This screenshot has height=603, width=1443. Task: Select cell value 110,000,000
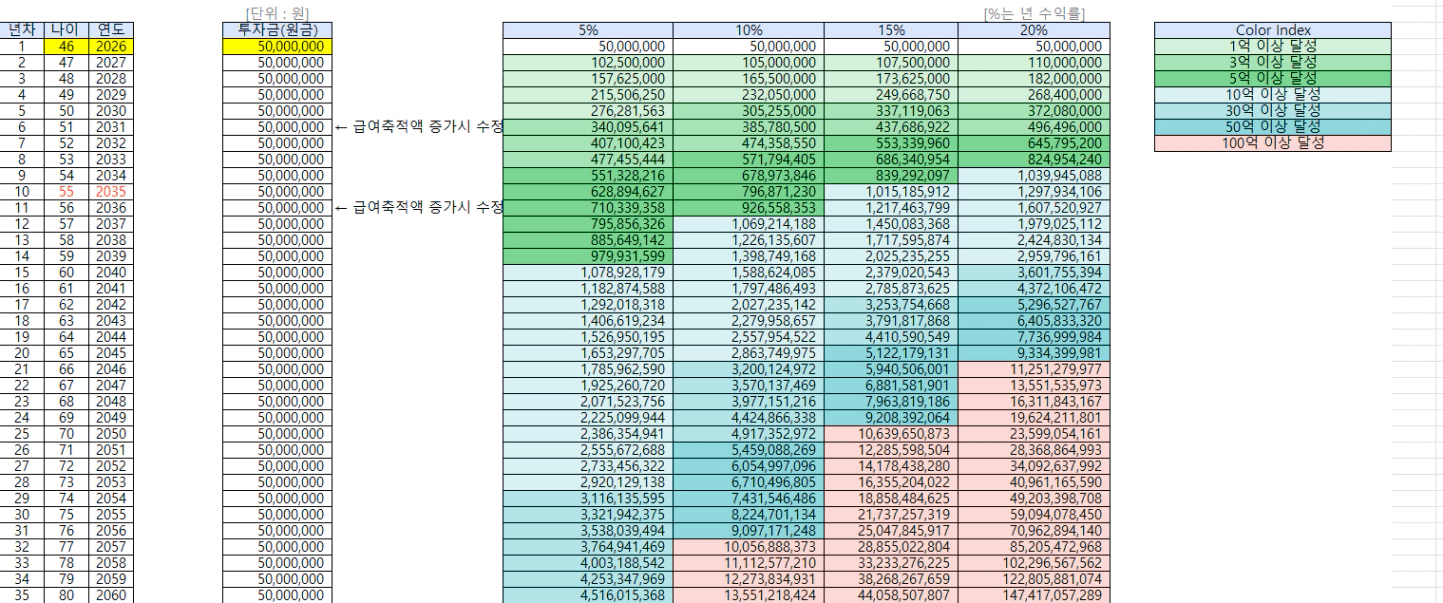[1032, 62]
